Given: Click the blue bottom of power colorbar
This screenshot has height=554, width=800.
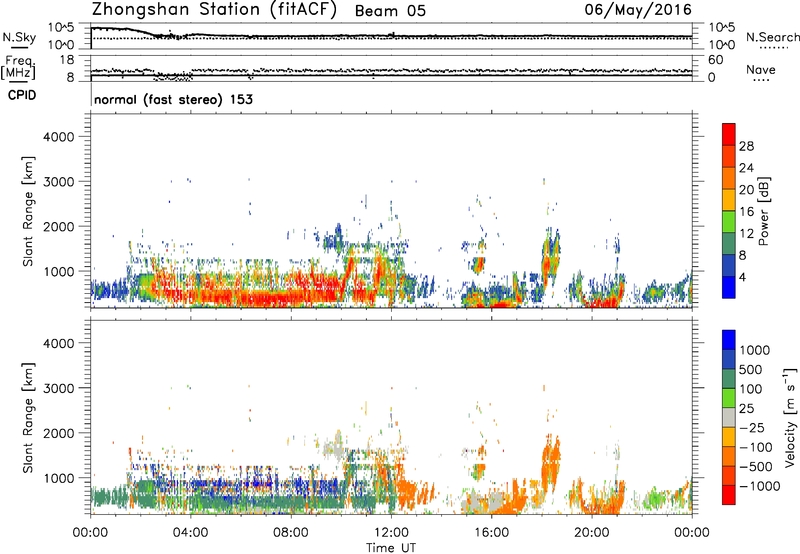Looking at the screenshot, I should click(729, 287).
